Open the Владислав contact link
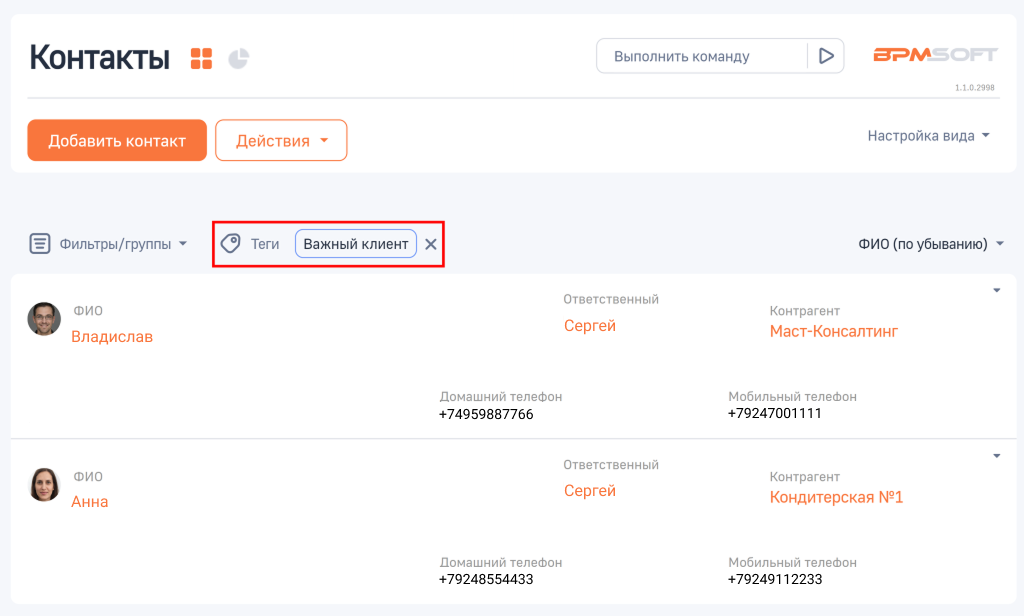 pyautogui.click(x=112, y=337)
